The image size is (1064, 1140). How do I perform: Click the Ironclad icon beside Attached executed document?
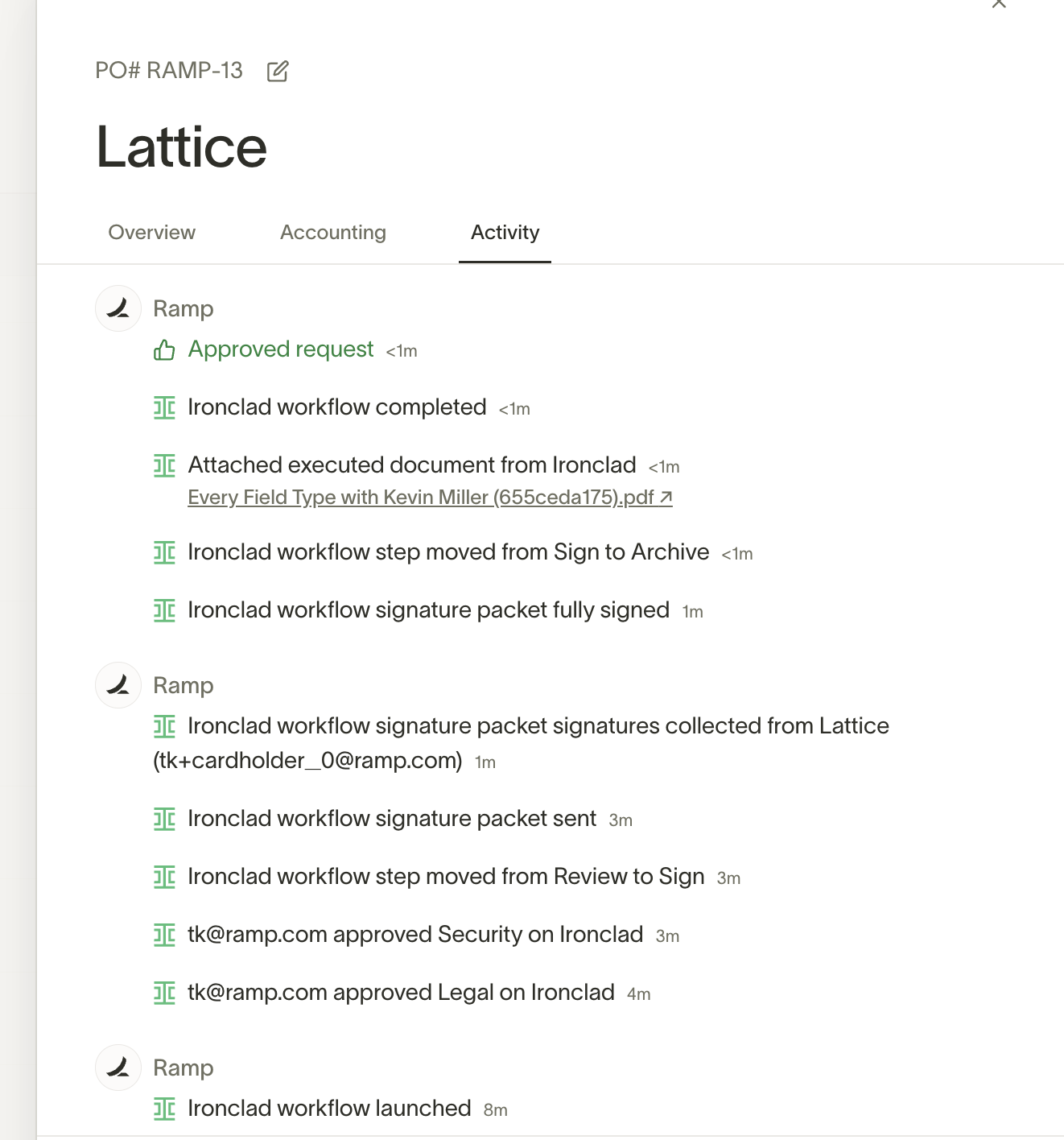pyautogui.click(x=164, y=466)
